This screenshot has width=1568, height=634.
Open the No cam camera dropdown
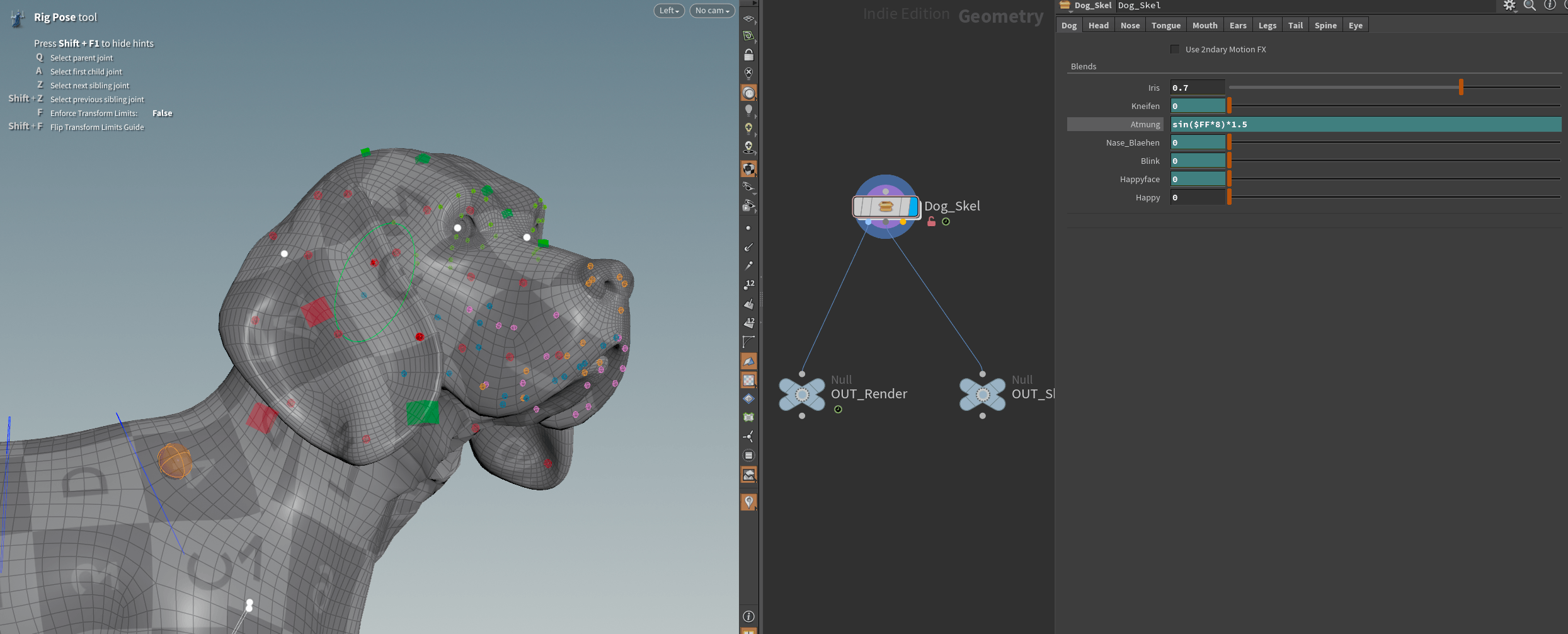(x=712, y=11)
